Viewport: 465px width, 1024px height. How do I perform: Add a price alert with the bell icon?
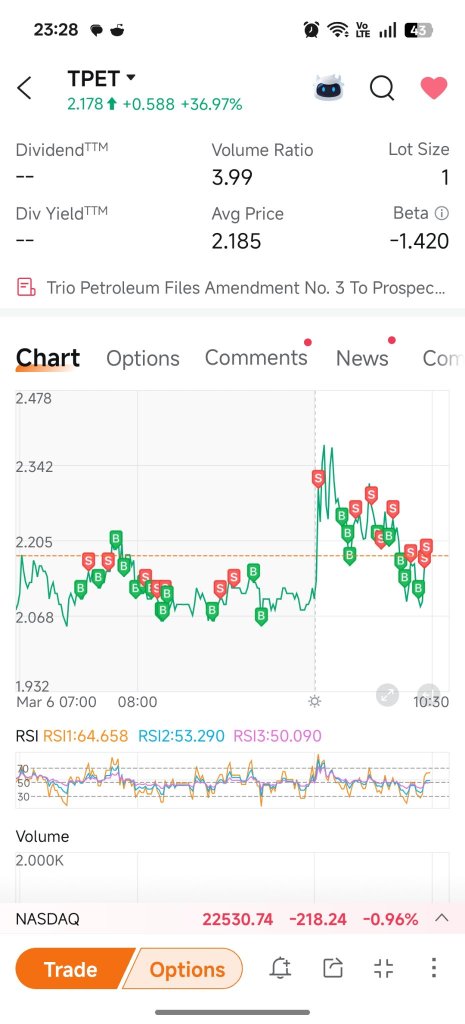[x=280, y=968]
